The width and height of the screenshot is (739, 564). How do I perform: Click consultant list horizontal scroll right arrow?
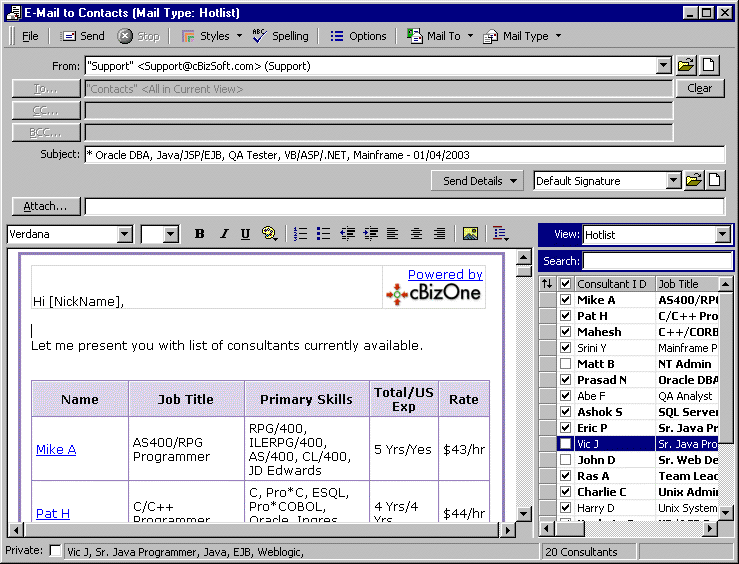pyautogui.click(x=710, y=529)
